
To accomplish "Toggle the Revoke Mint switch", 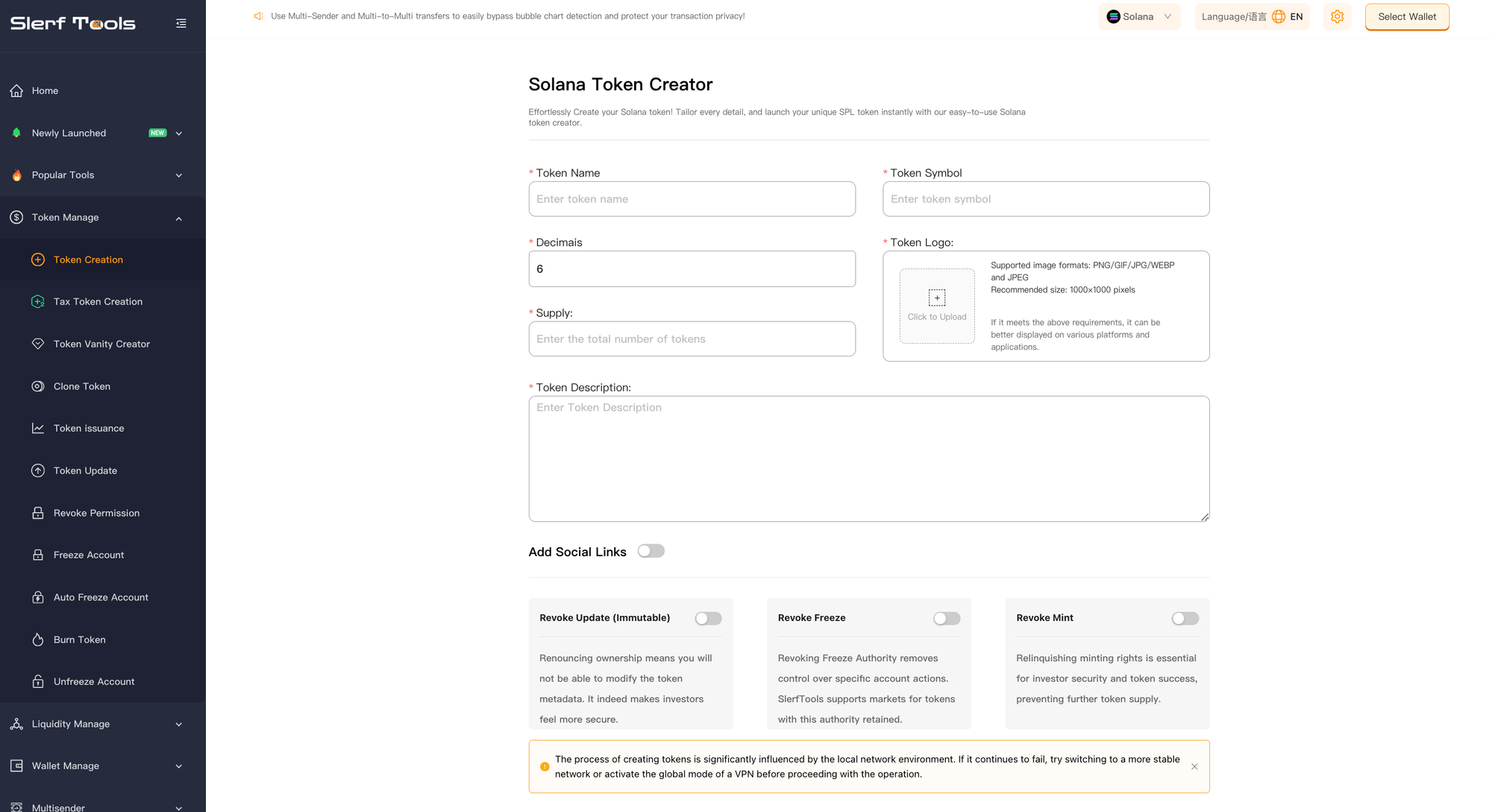I will [1185, 618].
